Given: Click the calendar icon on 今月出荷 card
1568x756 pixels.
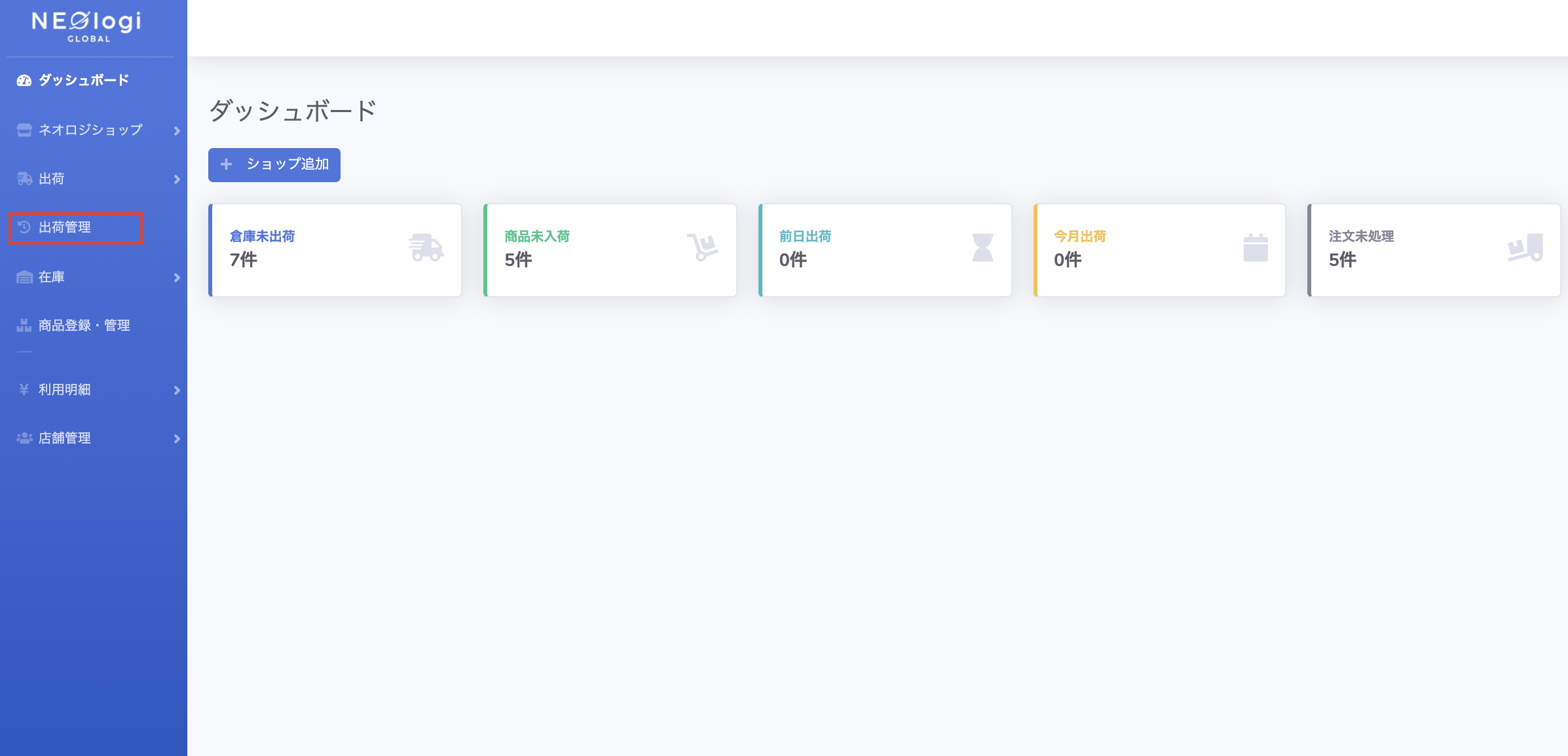Looking at the screenshot, I should pos(1256,248).
